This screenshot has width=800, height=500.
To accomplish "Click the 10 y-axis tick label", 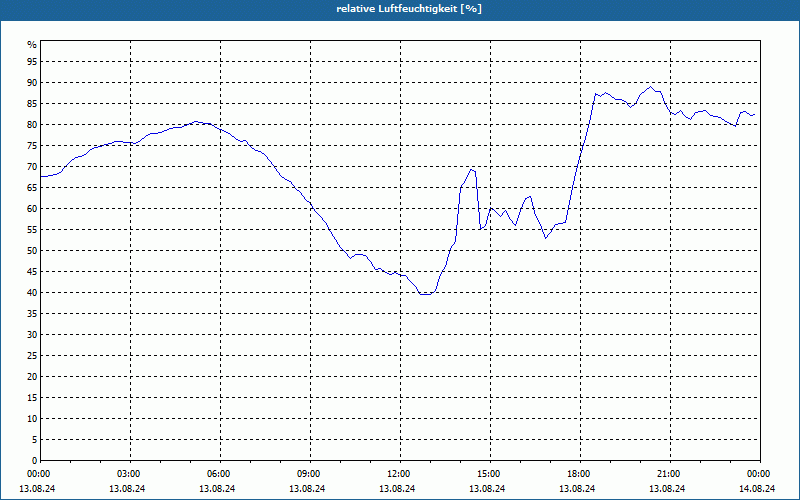I will (x=32, y=418).
